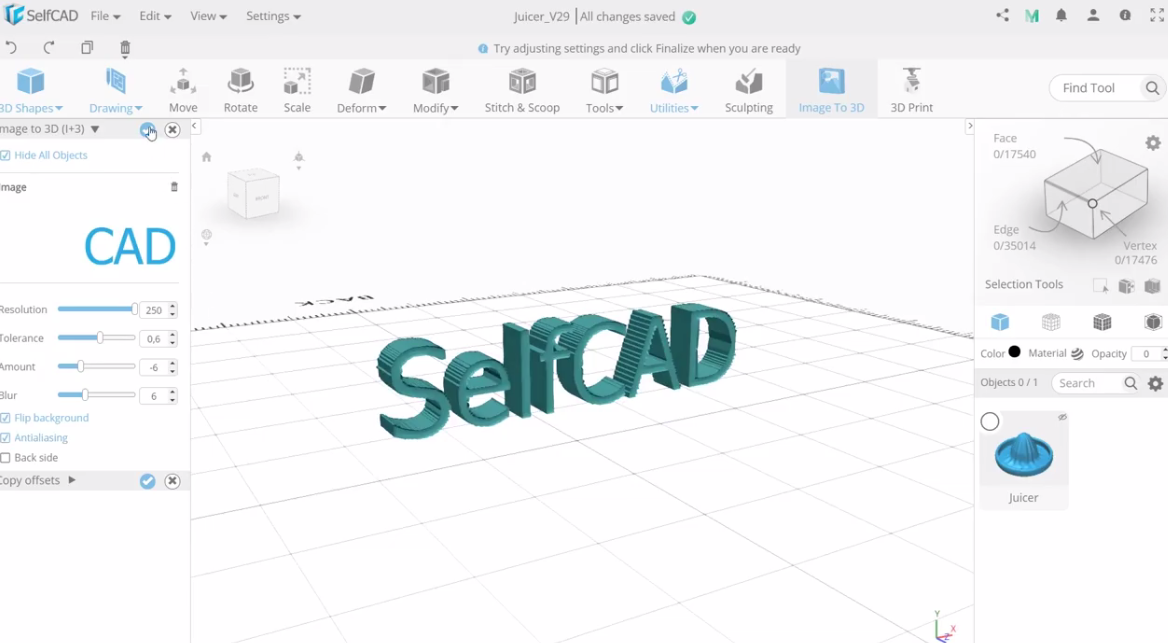Image resolution: width=1168 pixels, height=643 pixels.
Task: Toggle Antialiasing checkbox
Action: [5, 438]
